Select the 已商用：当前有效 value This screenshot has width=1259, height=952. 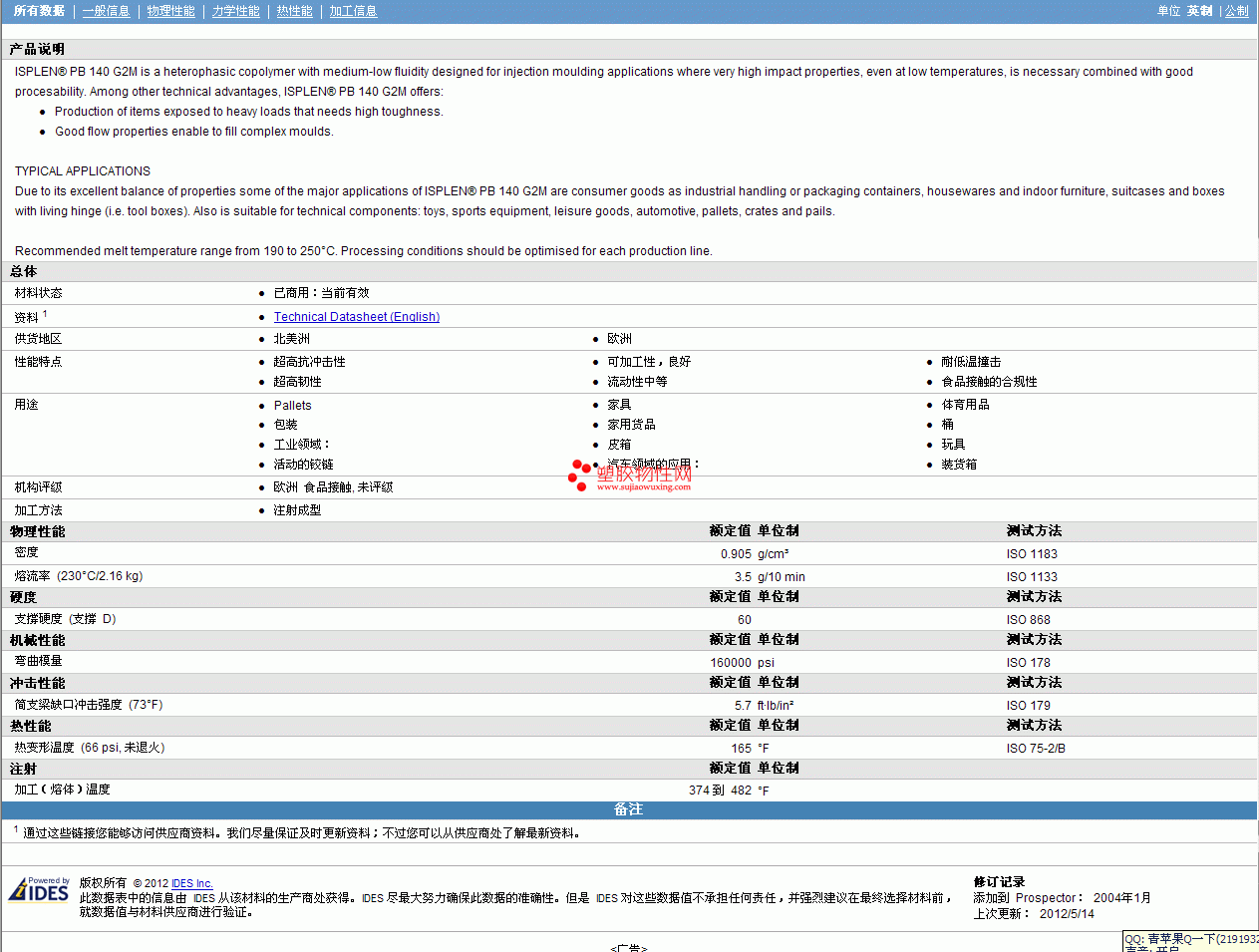(321, 293)
